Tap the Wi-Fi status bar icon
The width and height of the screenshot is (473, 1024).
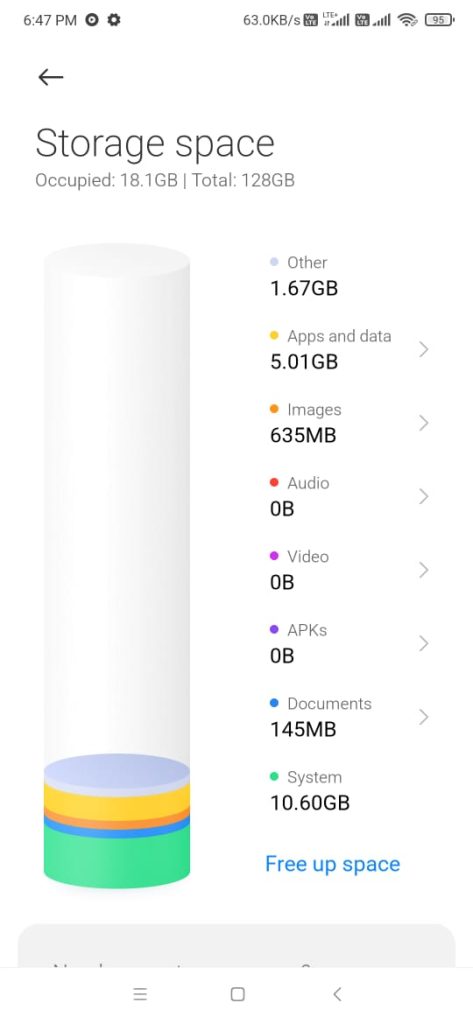[x=408, y=20]
